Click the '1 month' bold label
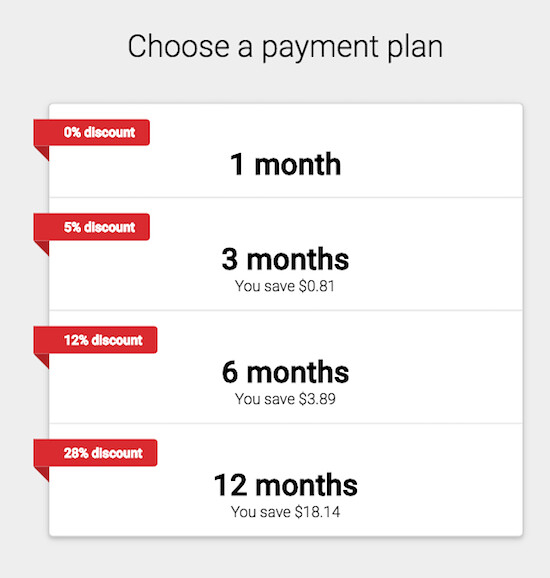 click(285, 164)
